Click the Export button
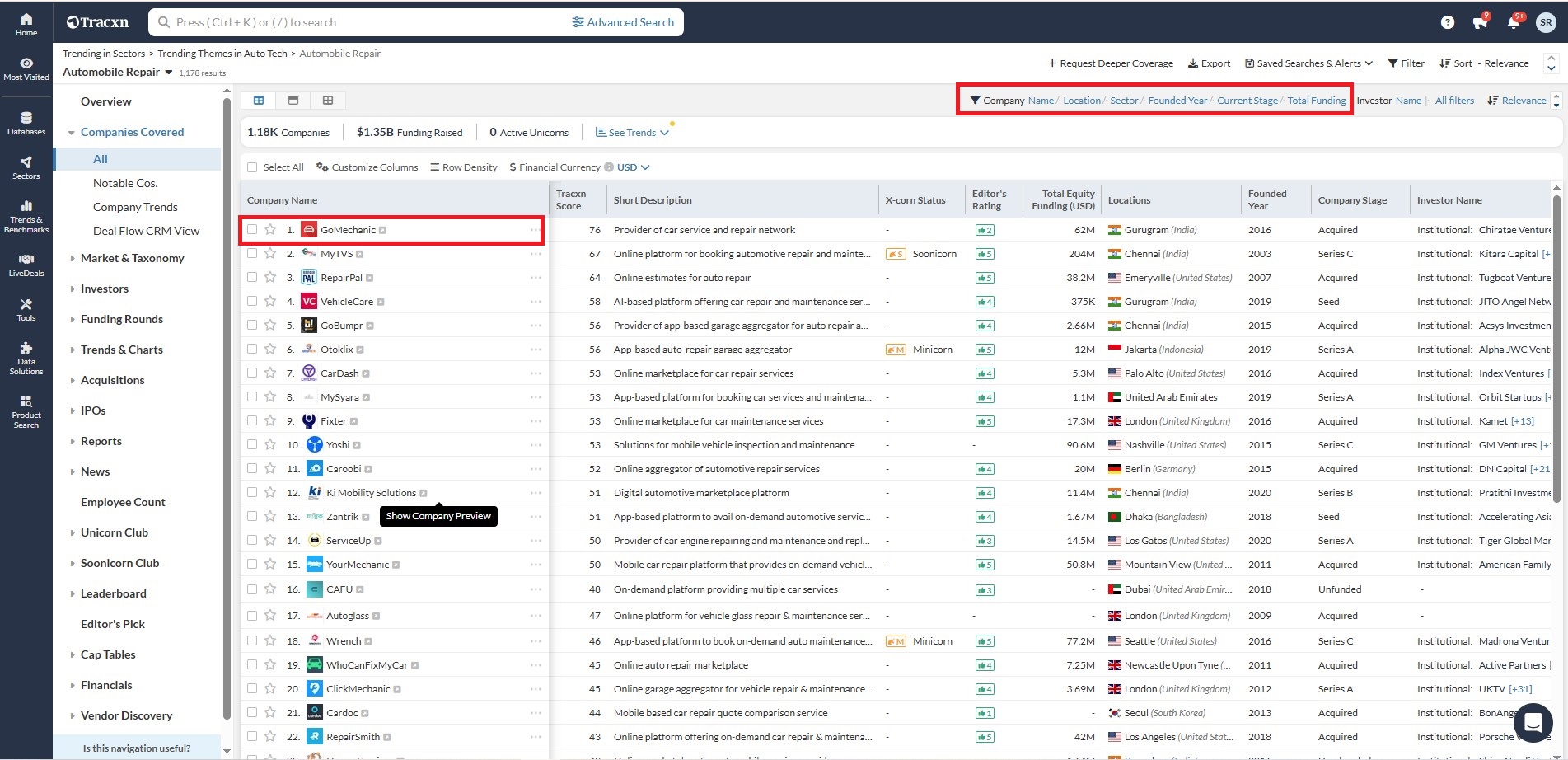Viewport: 1568px width, 760px height. pos(1209,63)
